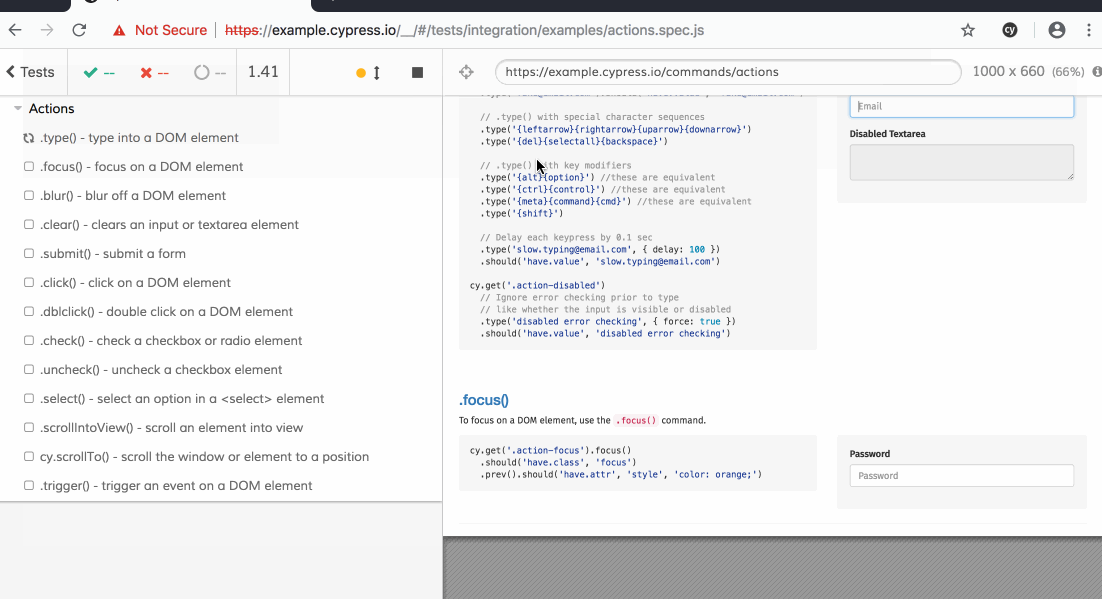Select the .blur() test checkbox
This screenshot has width=1102, height=599.
tap(29, 196)
